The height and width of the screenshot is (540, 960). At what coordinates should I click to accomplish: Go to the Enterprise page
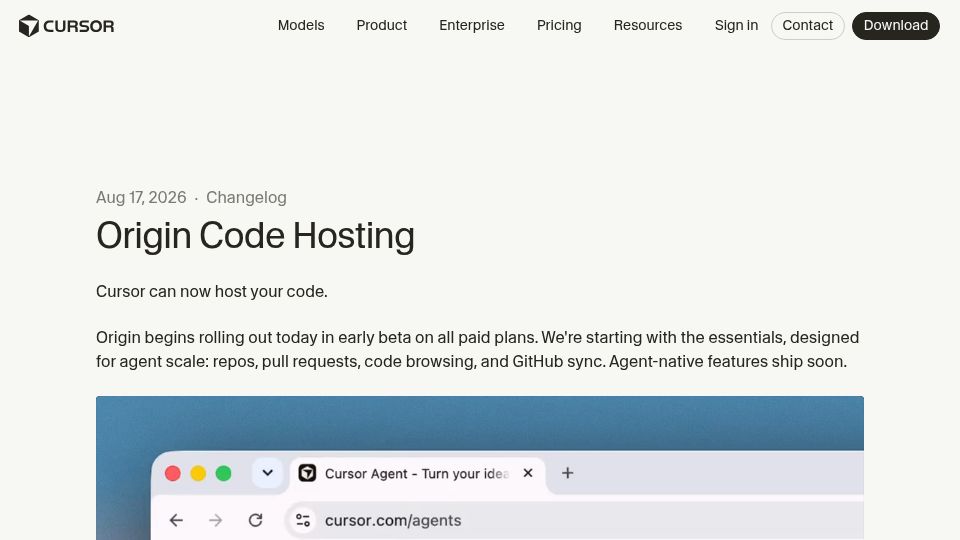471,25
